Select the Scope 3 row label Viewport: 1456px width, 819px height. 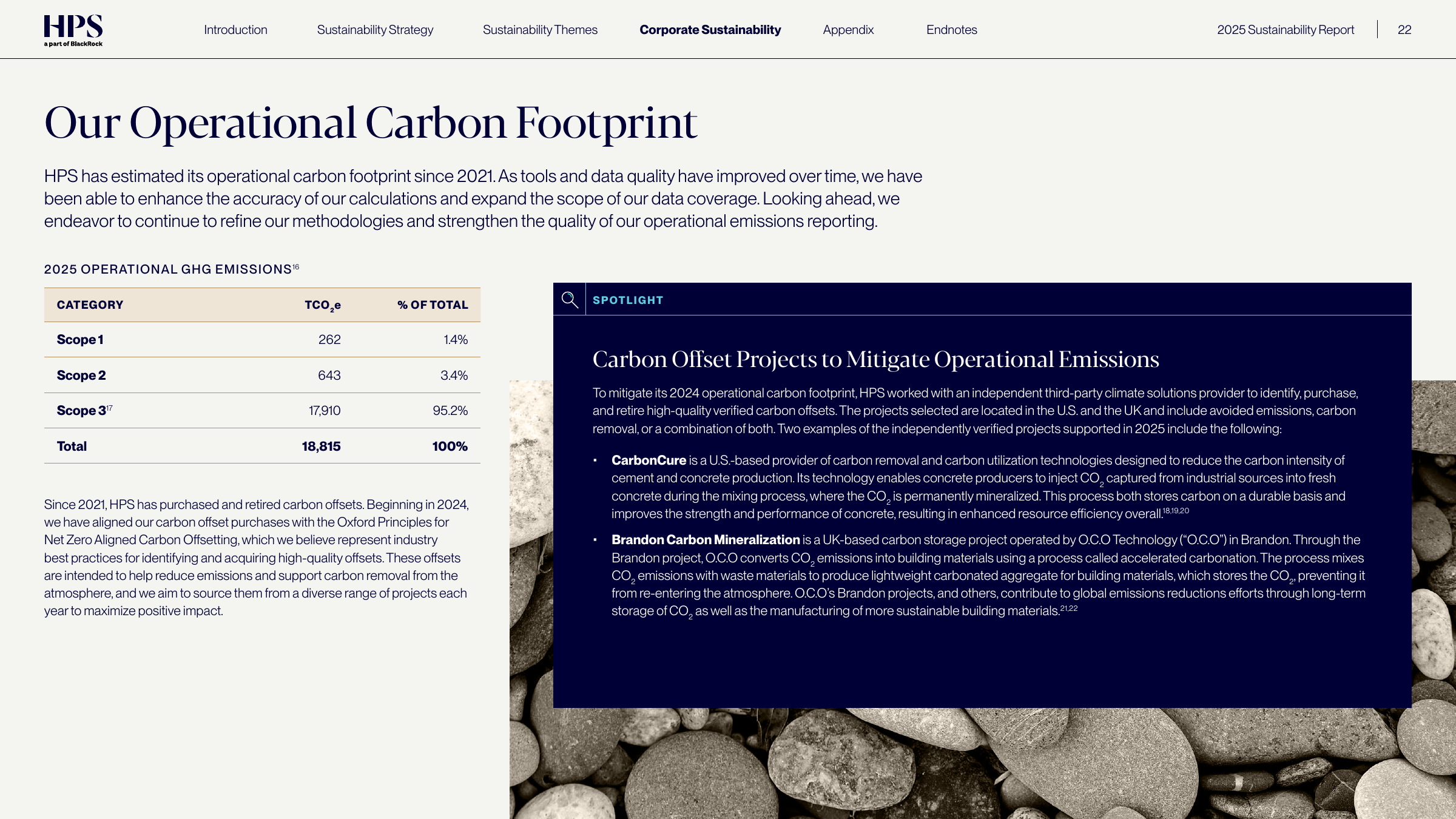(x=81, y=411)
